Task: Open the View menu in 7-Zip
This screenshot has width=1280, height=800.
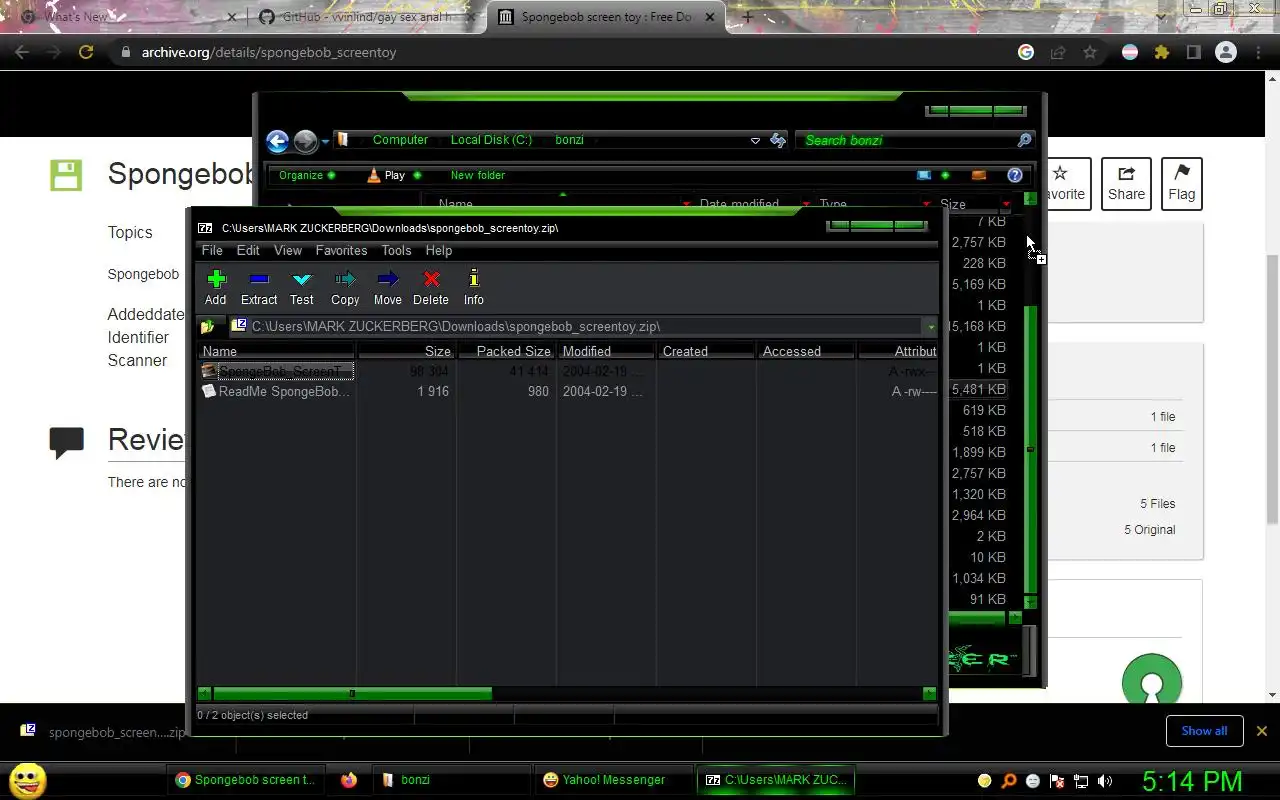Action: (288, 250)
